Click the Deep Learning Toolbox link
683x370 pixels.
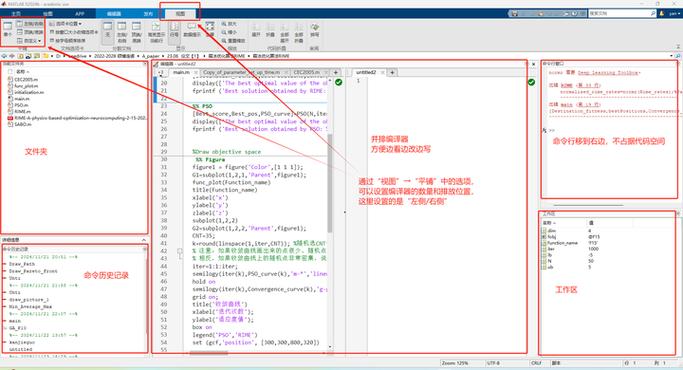[x=609, y=73]
